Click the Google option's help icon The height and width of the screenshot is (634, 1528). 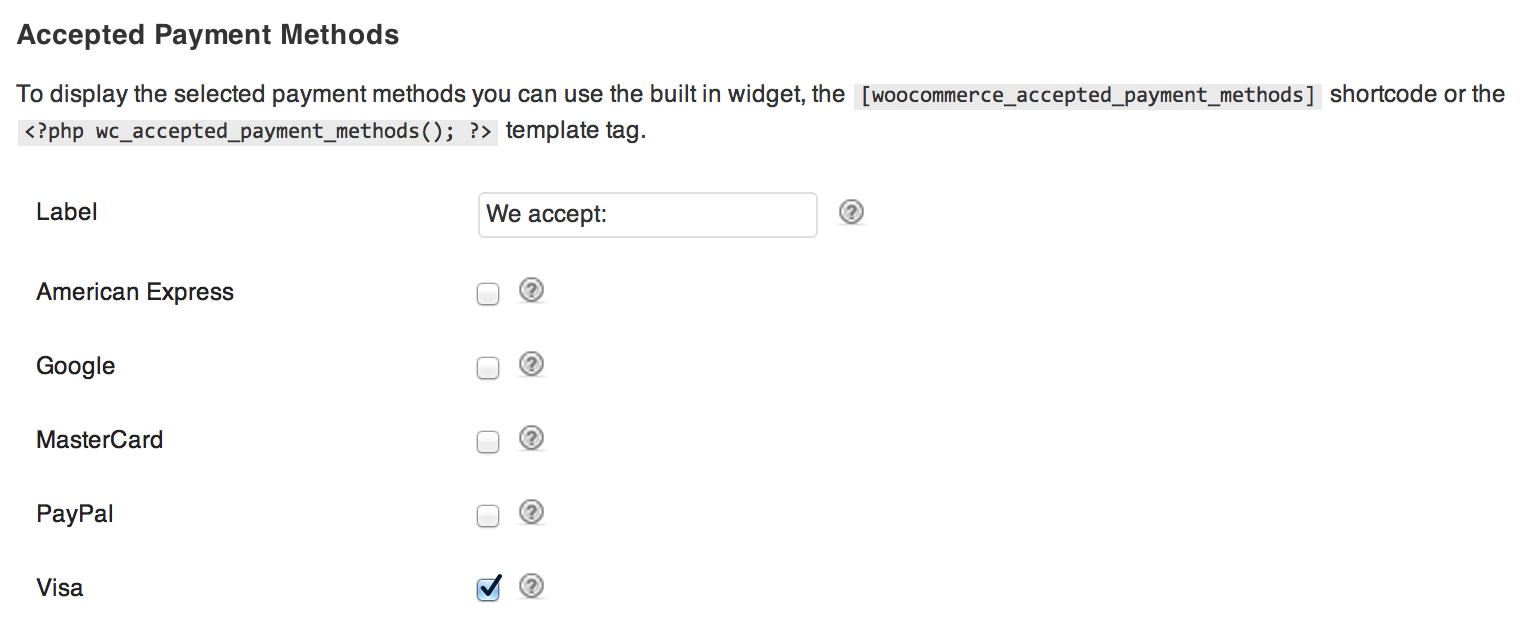click(x=532, y=365)
